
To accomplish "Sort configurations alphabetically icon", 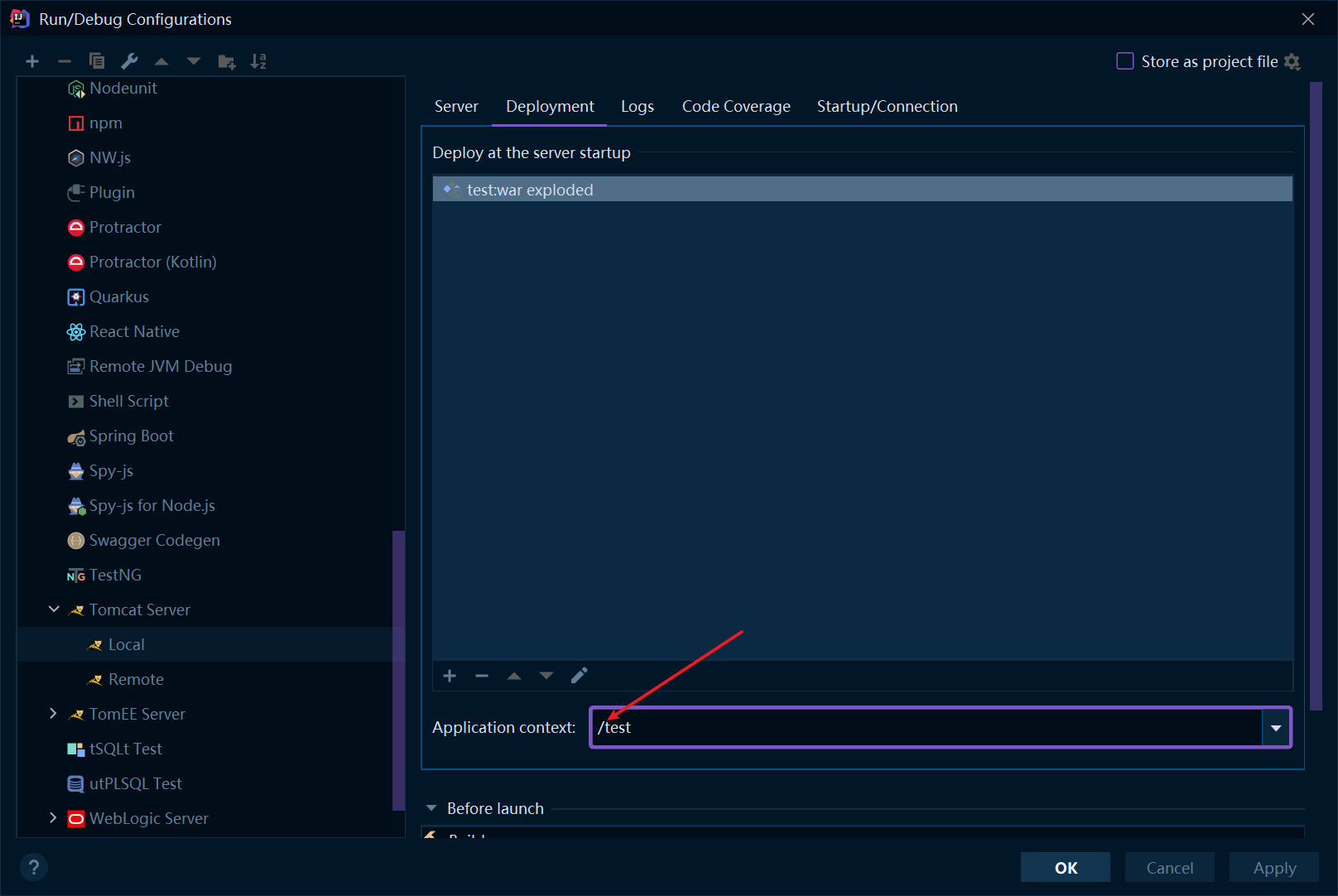I will click(258, 61).
